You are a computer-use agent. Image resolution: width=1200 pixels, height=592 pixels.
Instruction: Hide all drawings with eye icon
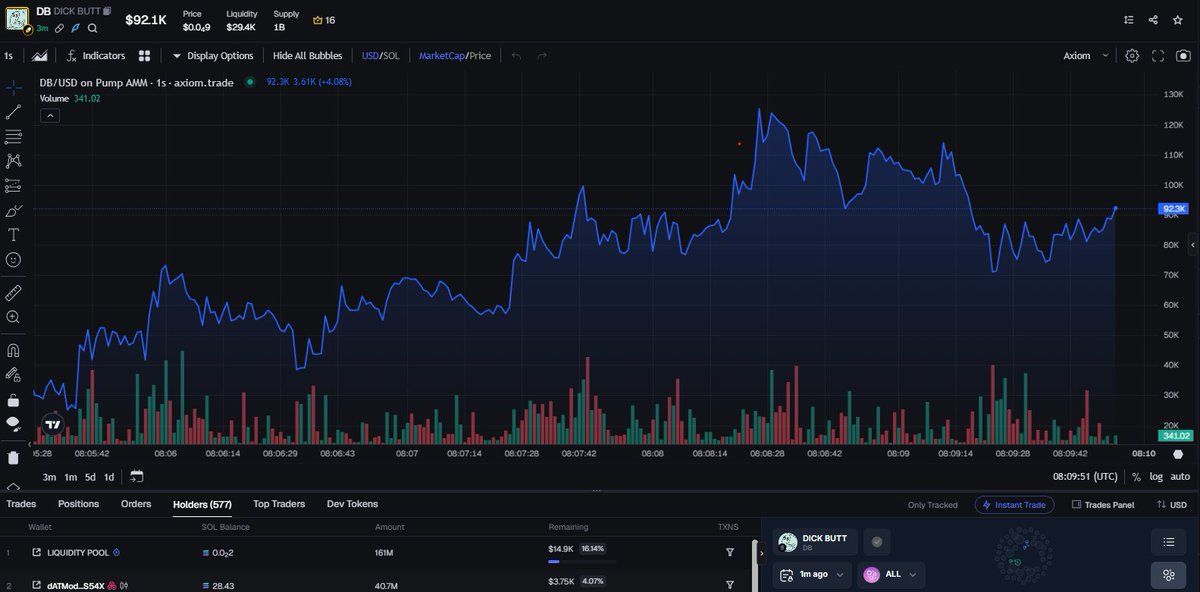coord(13,423)
